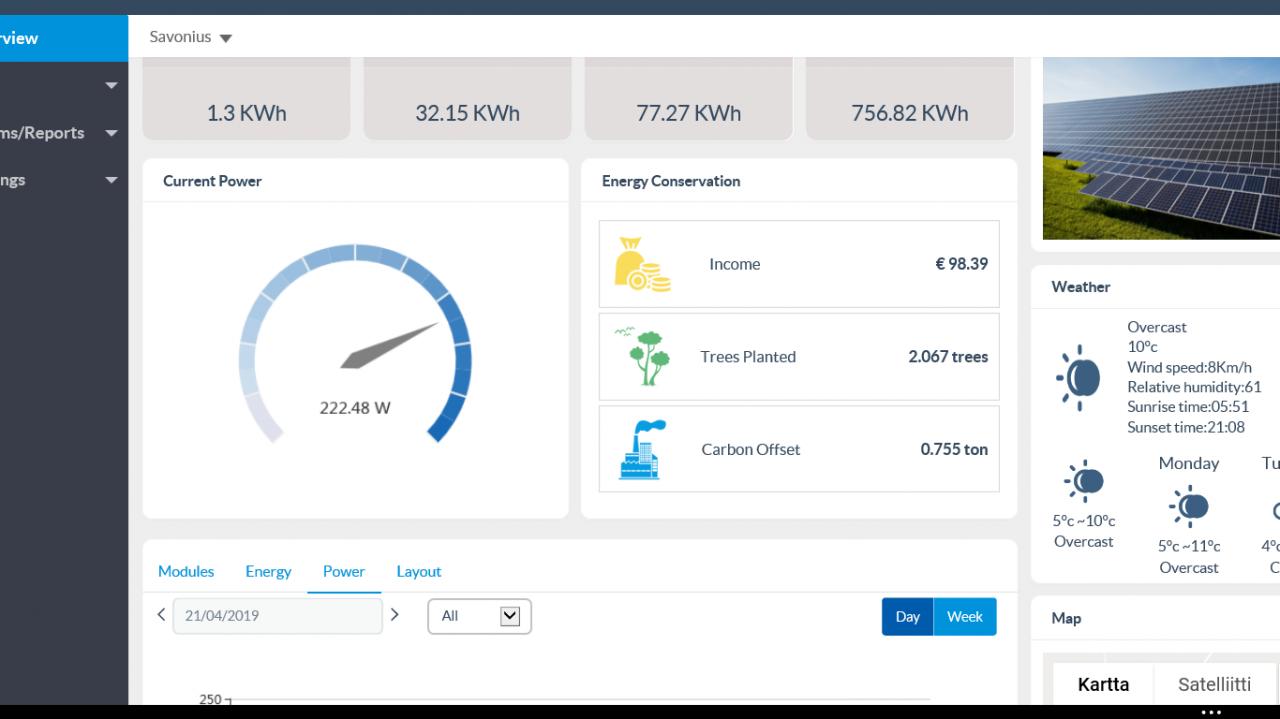This screenshot has height=719, width=1280.
Task: Click the Monday forecast label
Action: [1189, 463]
